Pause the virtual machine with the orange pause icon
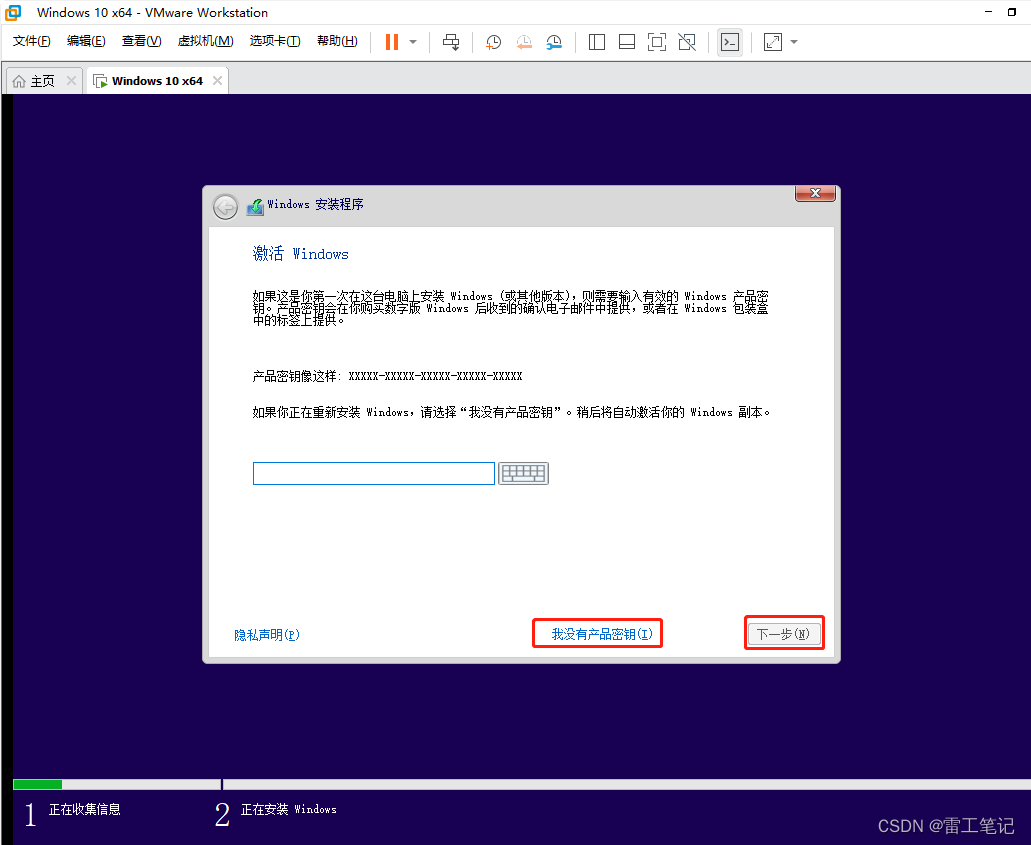The height and width of the screenshot is (845, 1031). pyautogui.click(x=392, y=42)
